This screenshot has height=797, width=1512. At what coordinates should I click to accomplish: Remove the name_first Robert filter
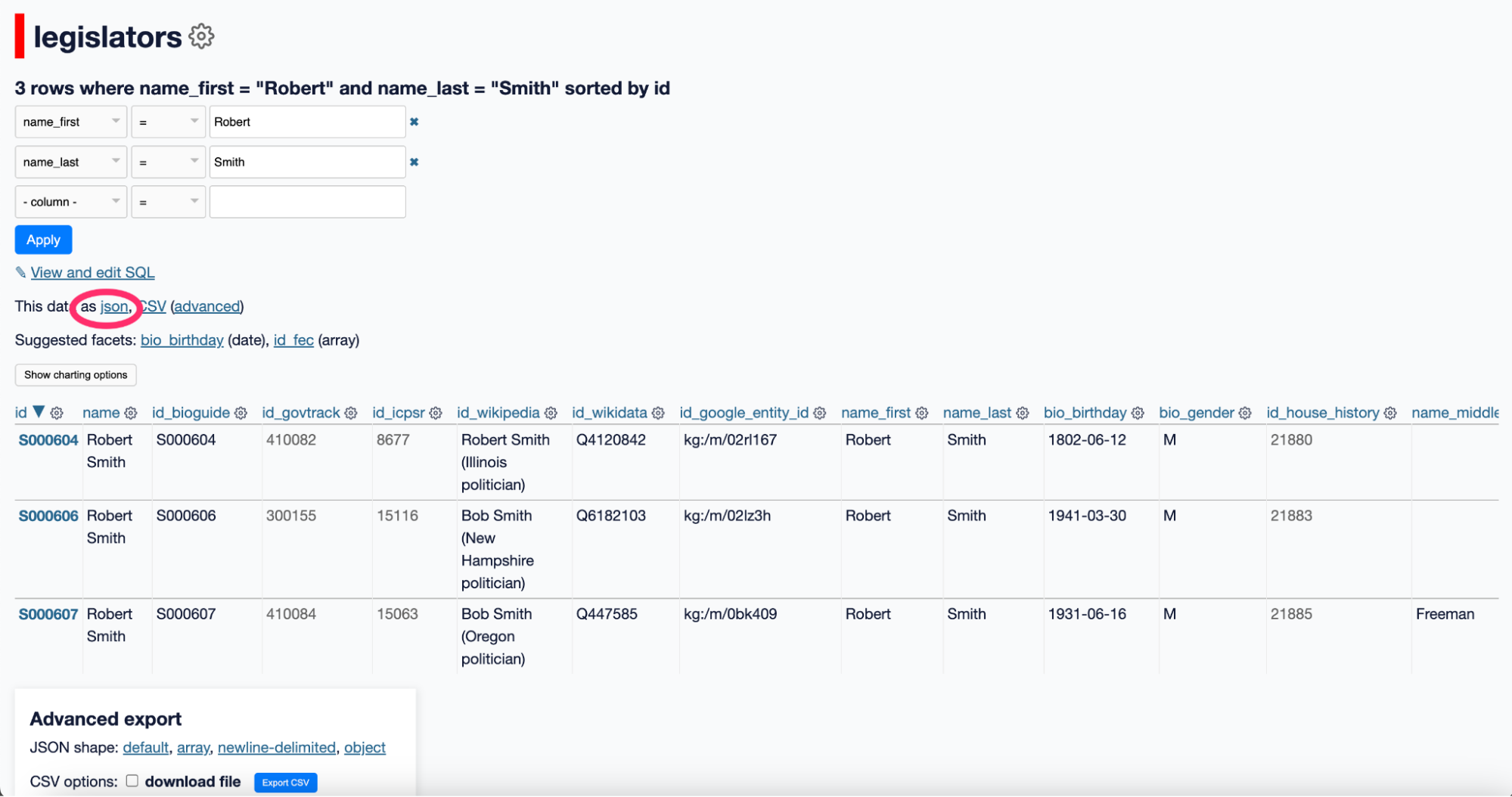[x=414, y=122]
